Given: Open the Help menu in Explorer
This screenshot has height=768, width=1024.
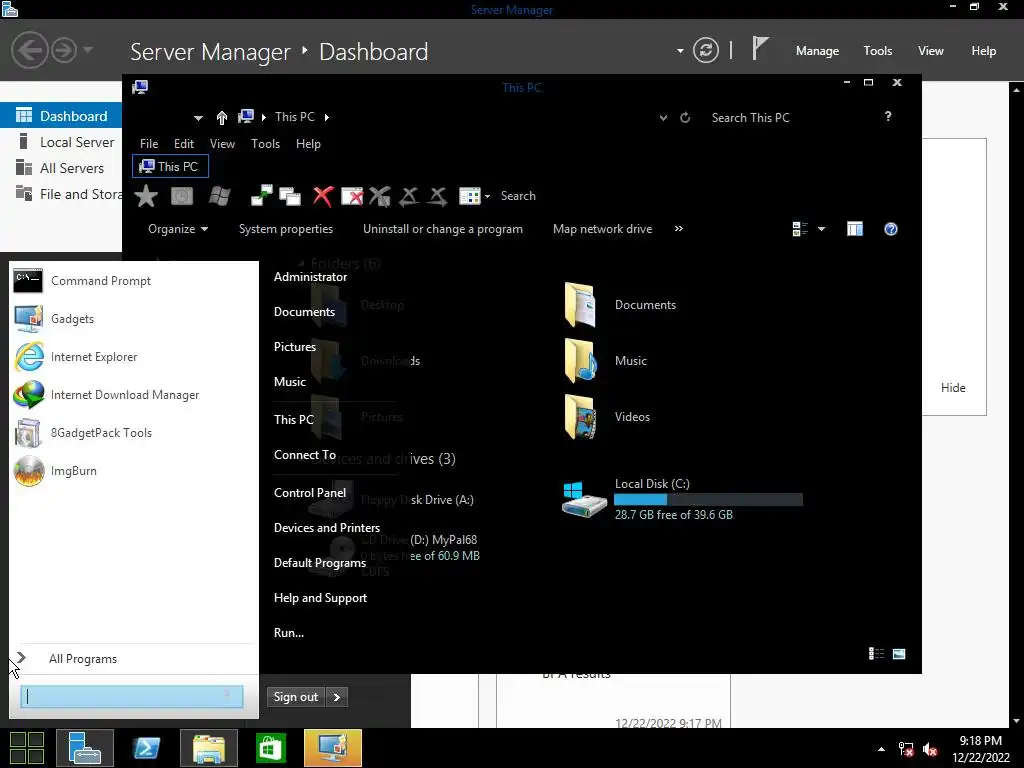Looking at the screenshot, I should (x=308, y=144).
